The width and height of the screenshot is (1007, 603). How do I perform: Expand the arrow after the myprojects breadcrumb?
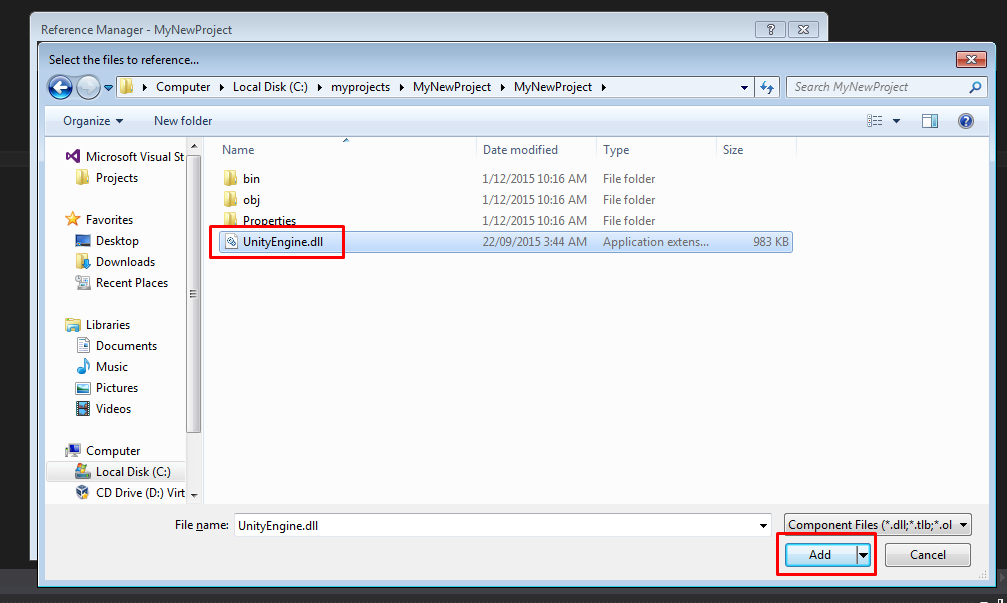click(401, 87)
